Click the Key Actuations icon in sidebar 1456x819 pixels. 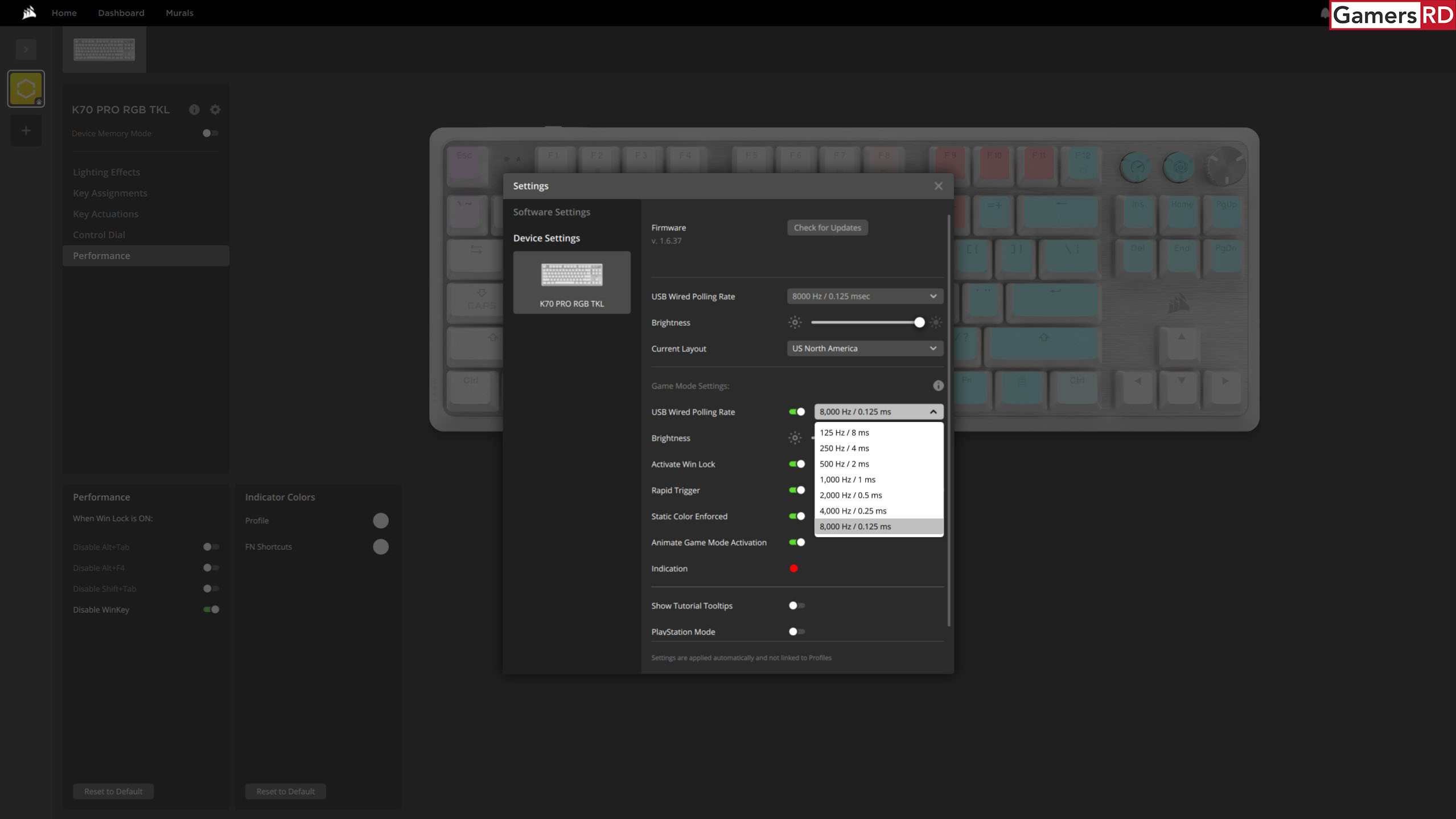[105, 213]
